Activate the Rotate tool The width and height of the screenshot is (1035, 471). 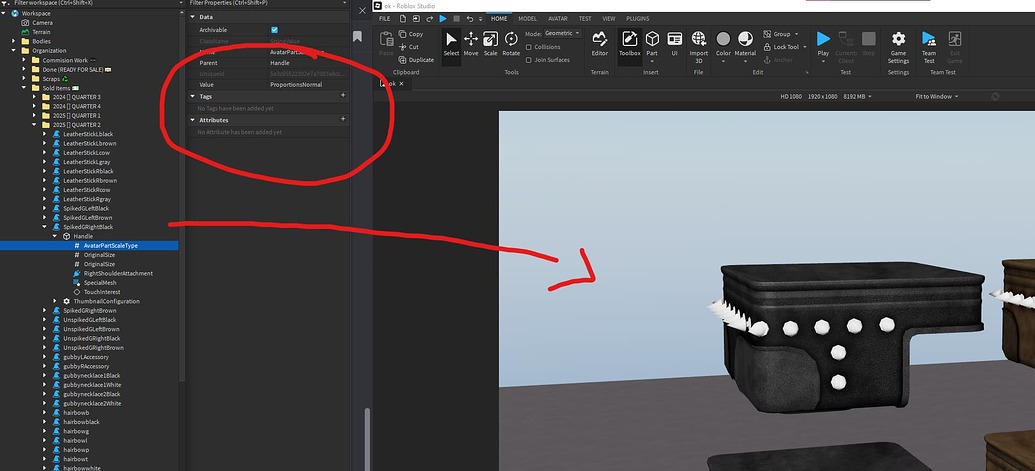(x=511, y=44)
